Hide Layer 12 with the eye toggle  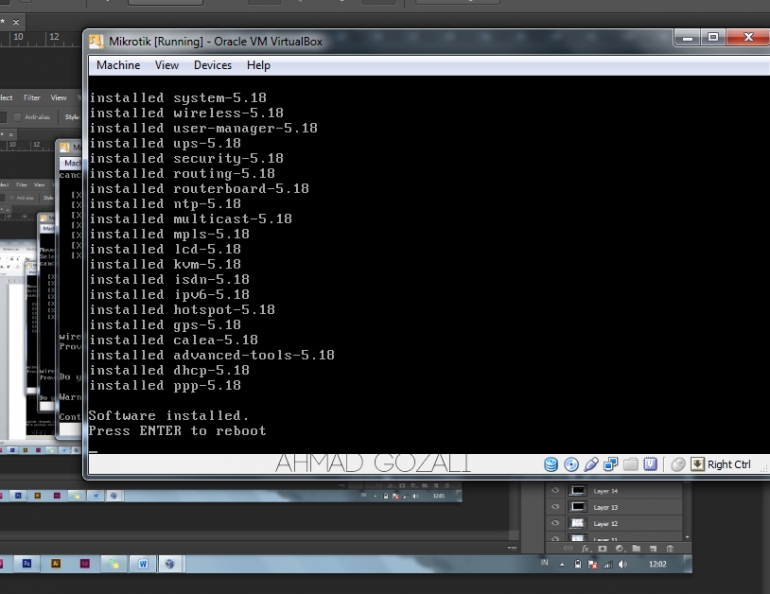[555, 523]
